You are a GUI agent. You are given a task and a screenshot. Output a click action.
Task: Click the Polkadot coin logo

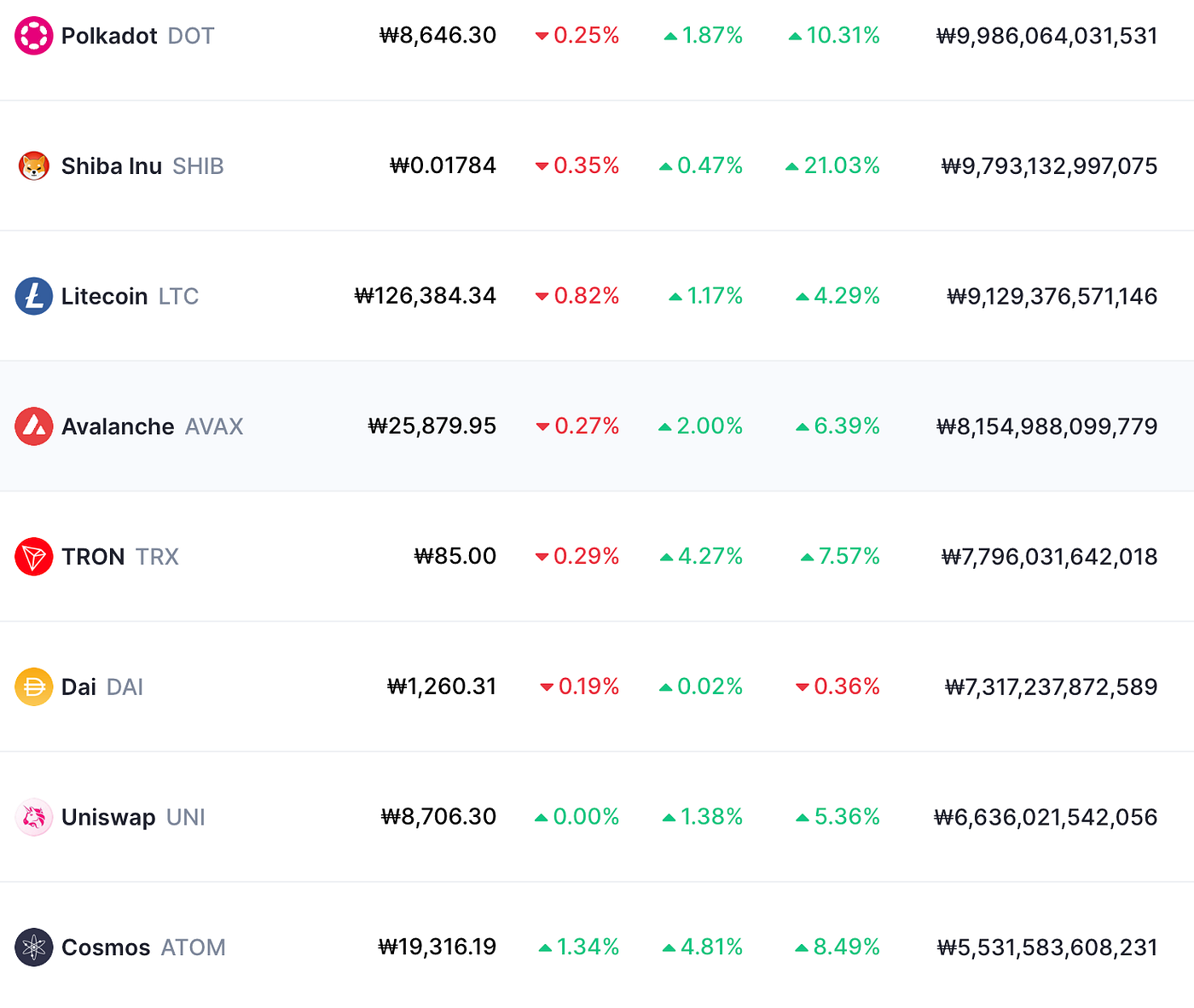coord(34,36)
